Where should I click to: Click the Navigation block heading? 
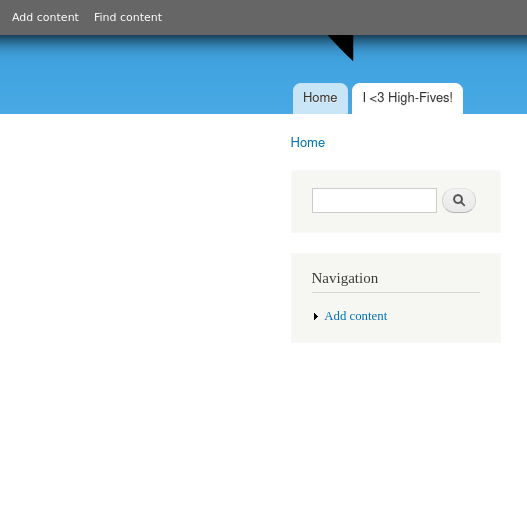[344, 278]
